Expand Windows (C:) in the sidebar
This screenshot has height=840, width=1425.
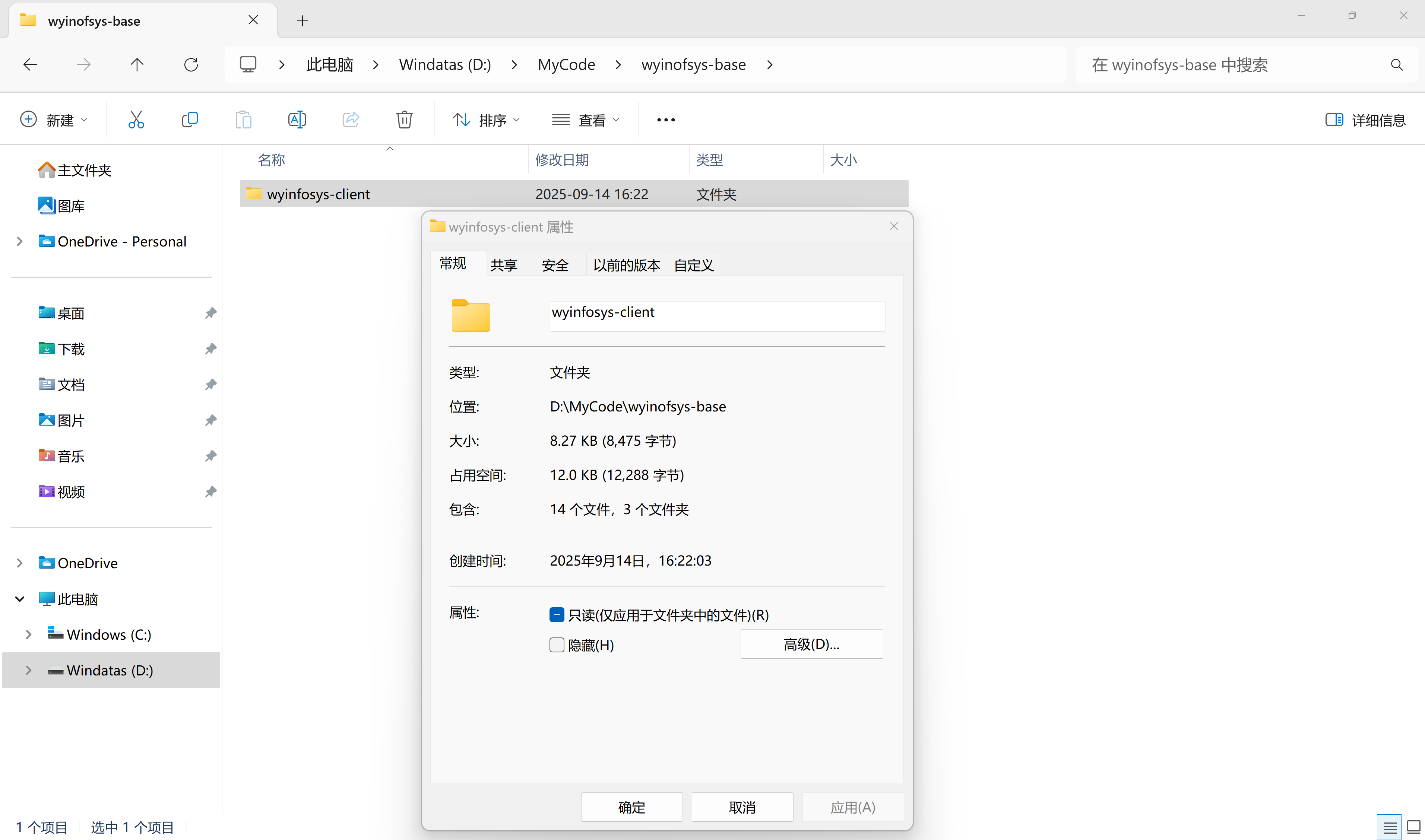[x=28, y=634]
